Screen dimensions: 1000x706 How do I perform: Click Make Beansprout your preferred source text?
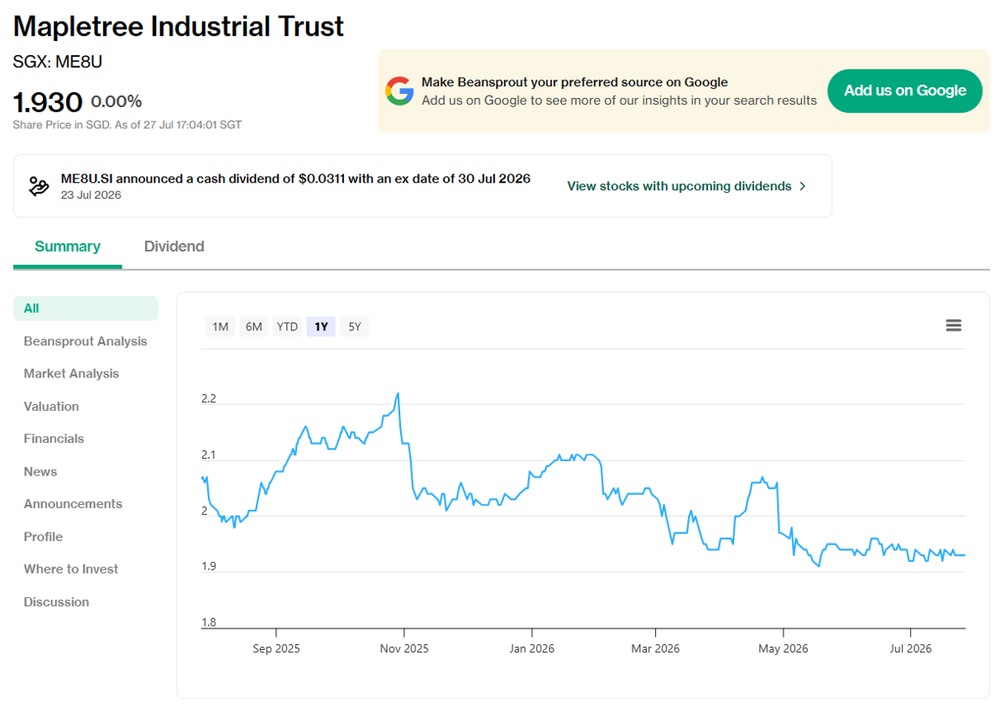coord(575,82)
